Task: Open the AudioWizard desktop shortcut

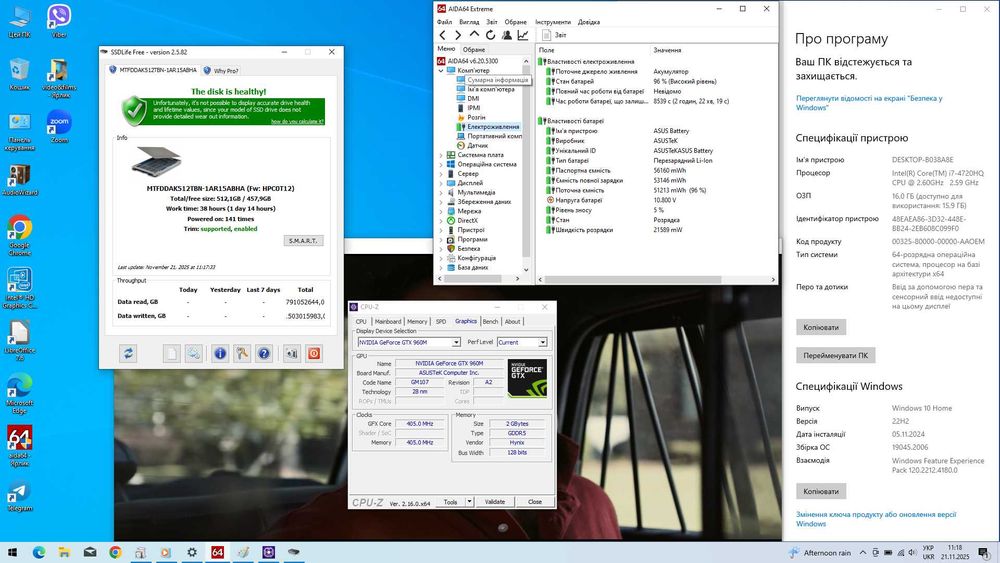Action: click(x=19, y=180)
